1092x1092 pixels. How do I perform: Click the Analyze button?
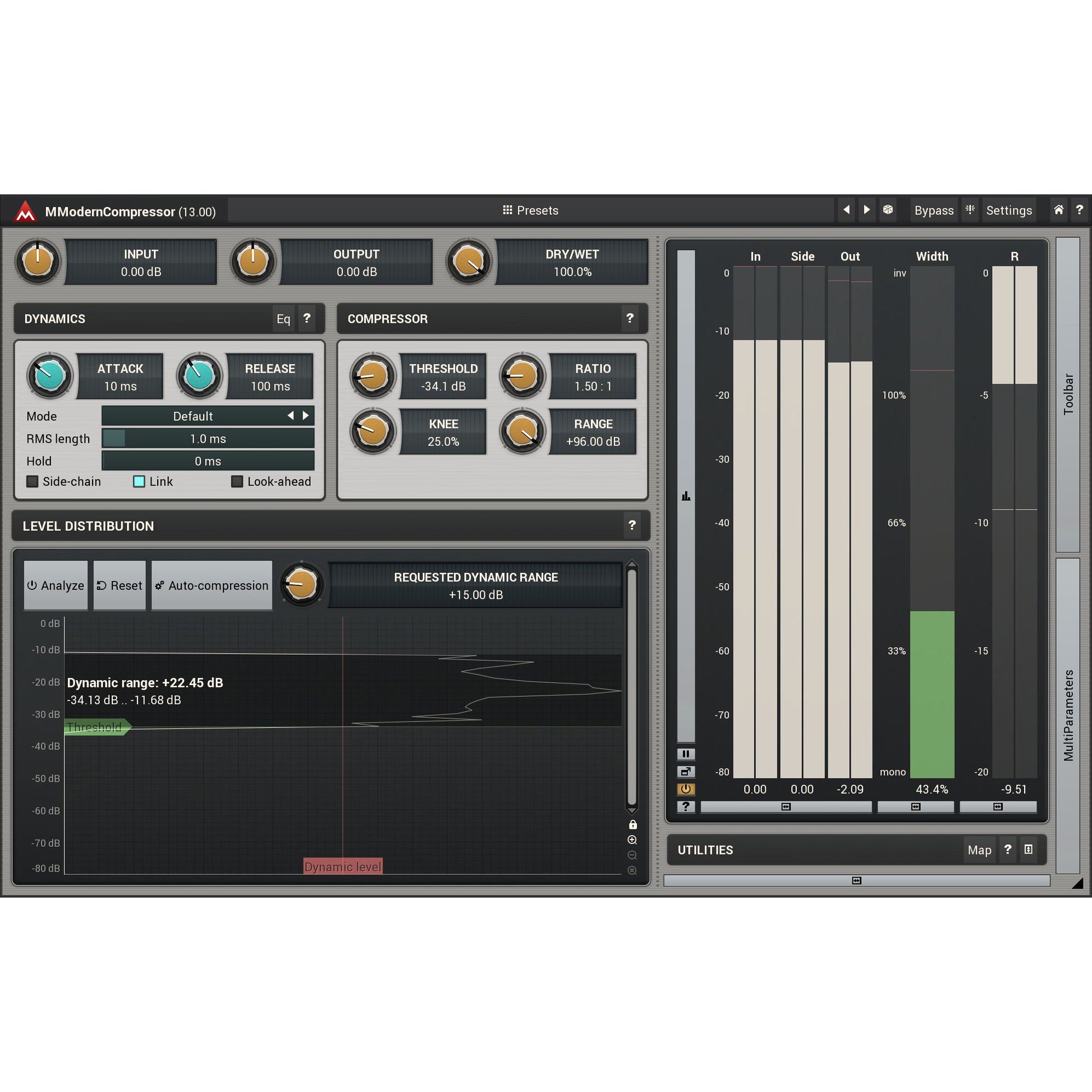56,586
